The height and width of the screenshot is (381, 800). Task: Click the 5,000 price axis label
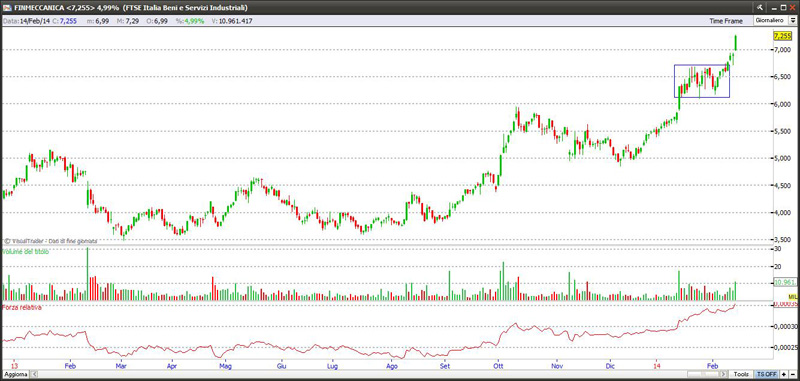[x=783, y=158]
